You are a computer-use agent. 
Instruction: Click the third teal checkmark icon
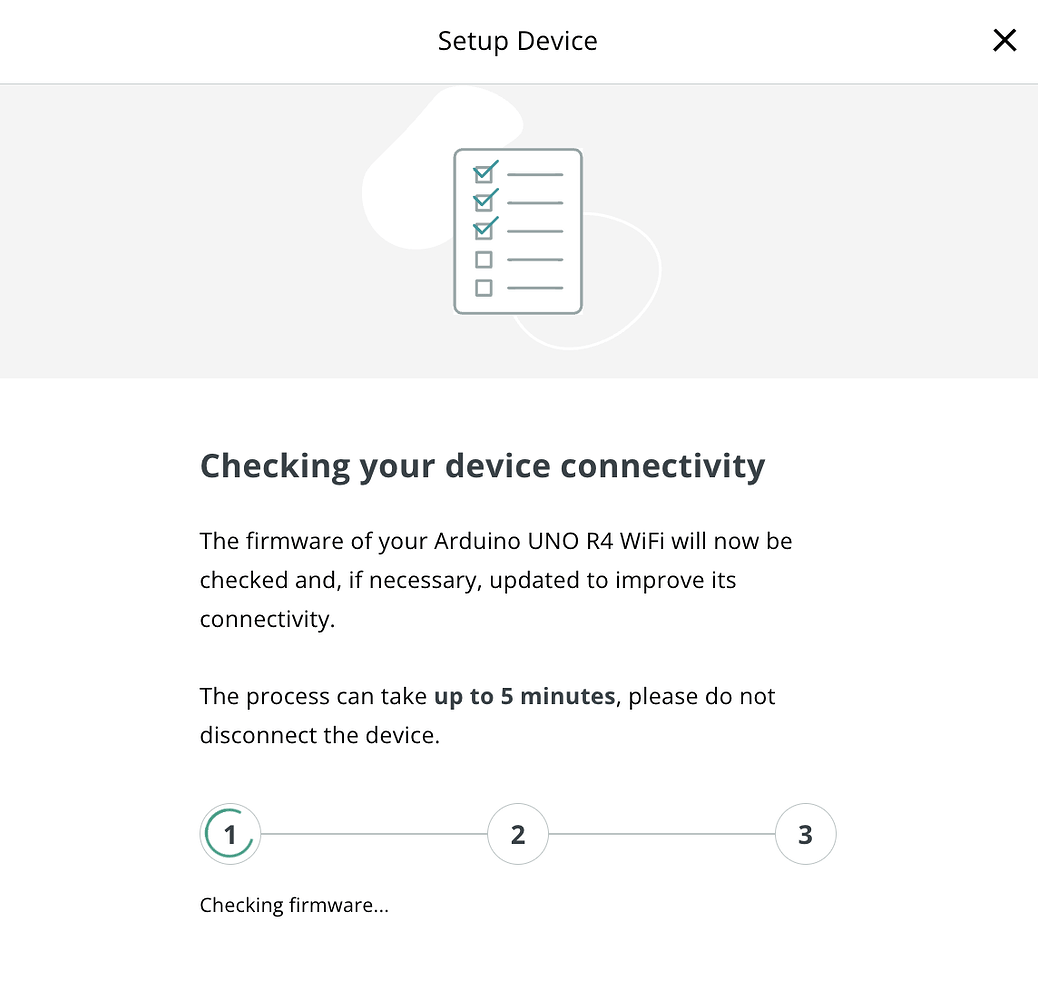pyautogui.click(x=486, y=229)
